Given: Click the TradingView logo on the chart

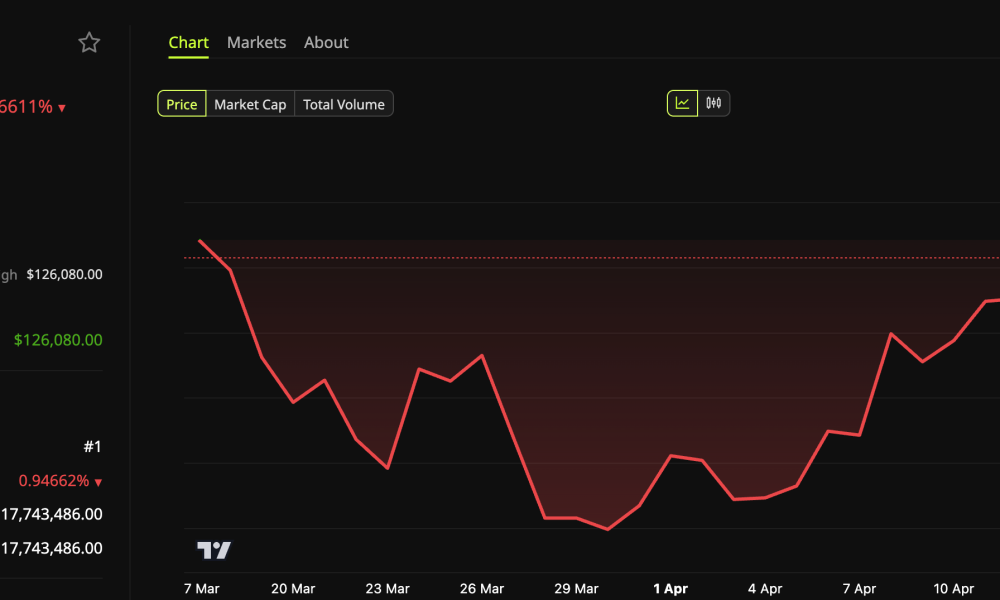Looking at the screenshot, I should point(213,549).
